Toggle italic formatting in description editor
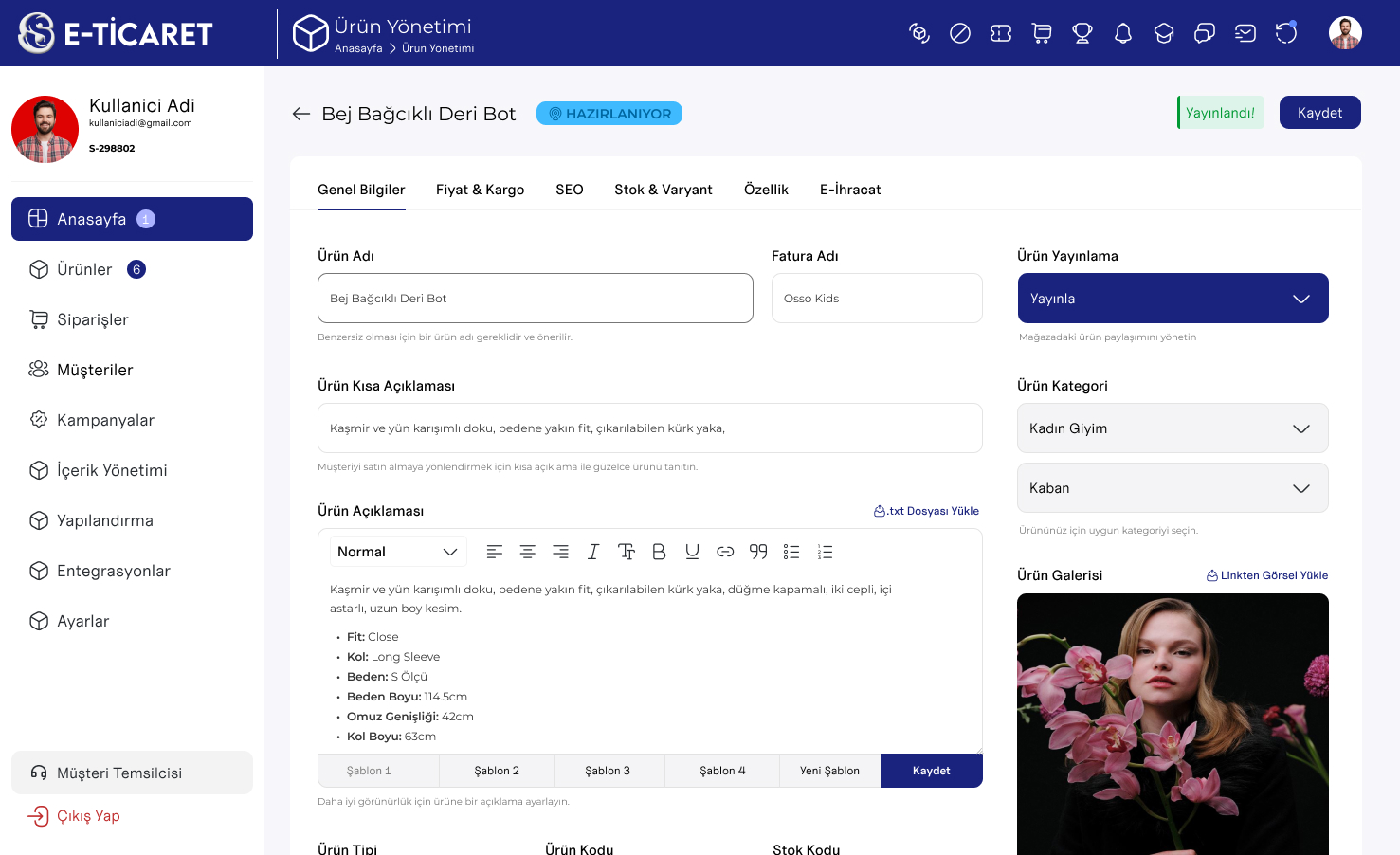 point(593,552)
